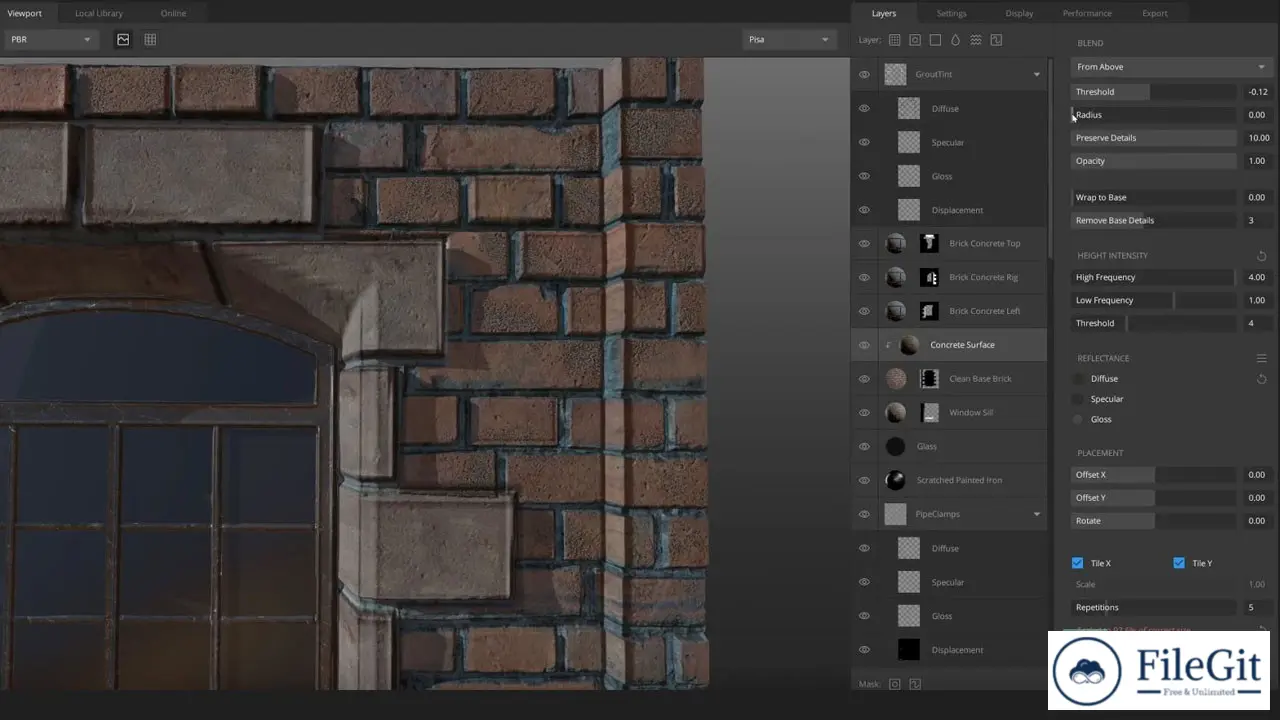Open the Reflectance options list icon
This screenshot has height=720, width=1280.
coord(1261,358)
